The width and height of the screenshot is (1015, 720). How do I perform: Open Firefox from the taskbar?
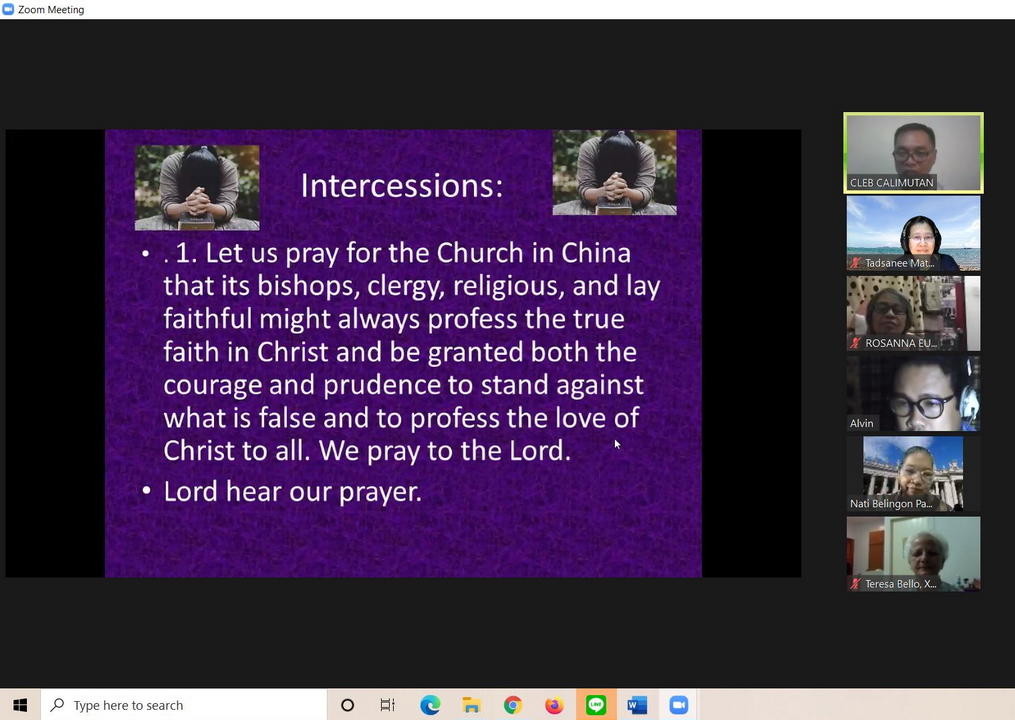tap(554, 705)
